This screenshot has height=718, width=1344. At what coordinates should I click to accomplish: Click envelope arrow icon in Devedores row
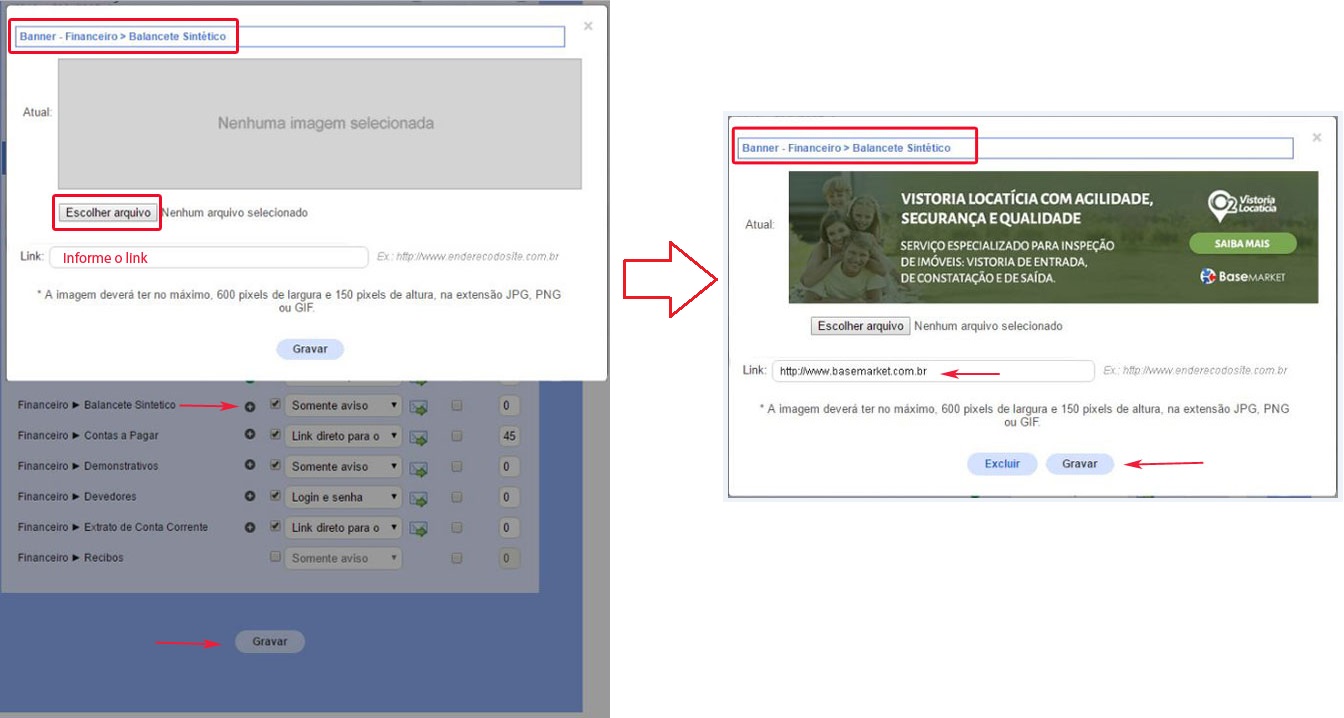tap(418, 498)
